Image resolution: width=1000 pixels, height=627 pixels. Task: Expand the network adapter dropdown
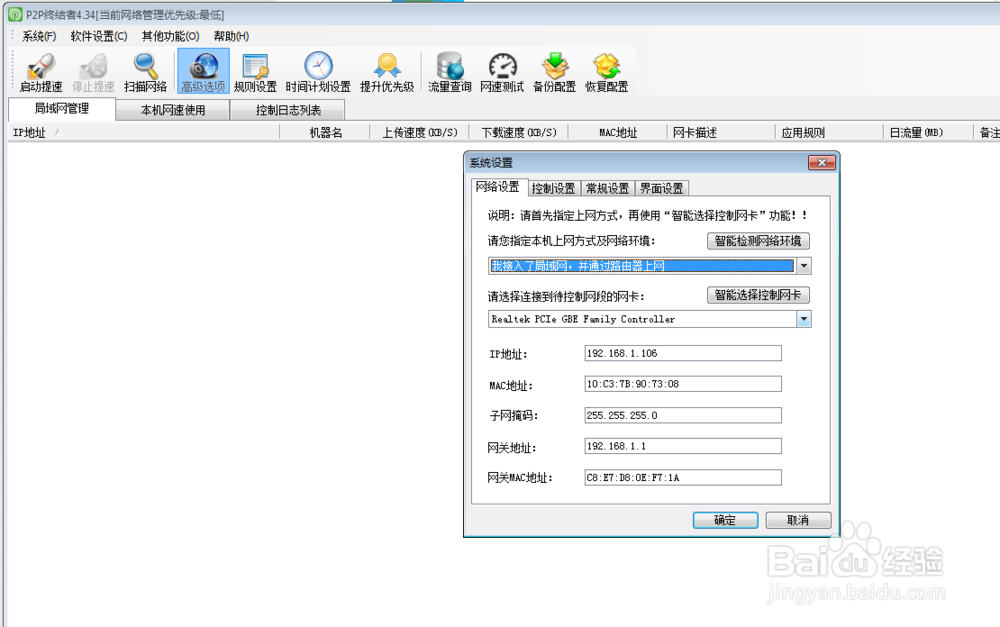[803, 318]
